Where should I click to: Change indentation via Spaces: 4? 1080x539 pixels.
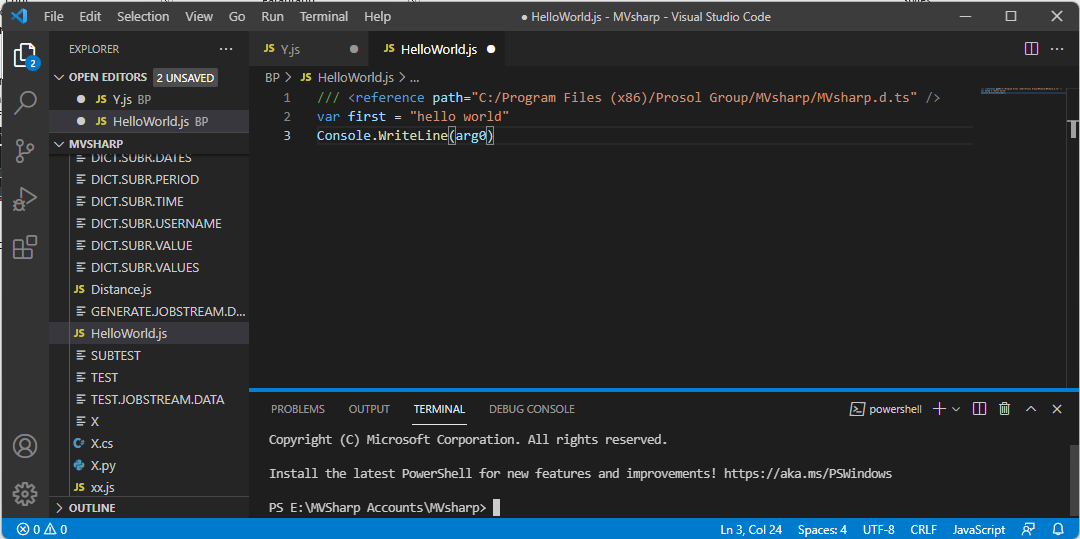pos(822,529)
